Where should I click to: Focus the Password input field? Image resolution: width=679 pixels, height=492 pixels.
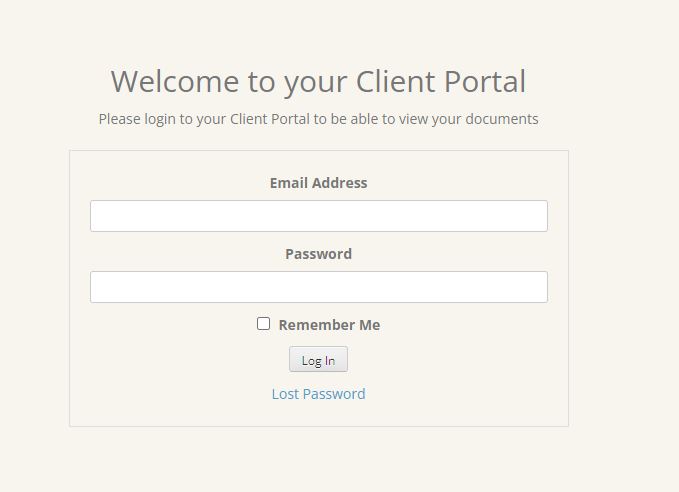click(318, 287)
